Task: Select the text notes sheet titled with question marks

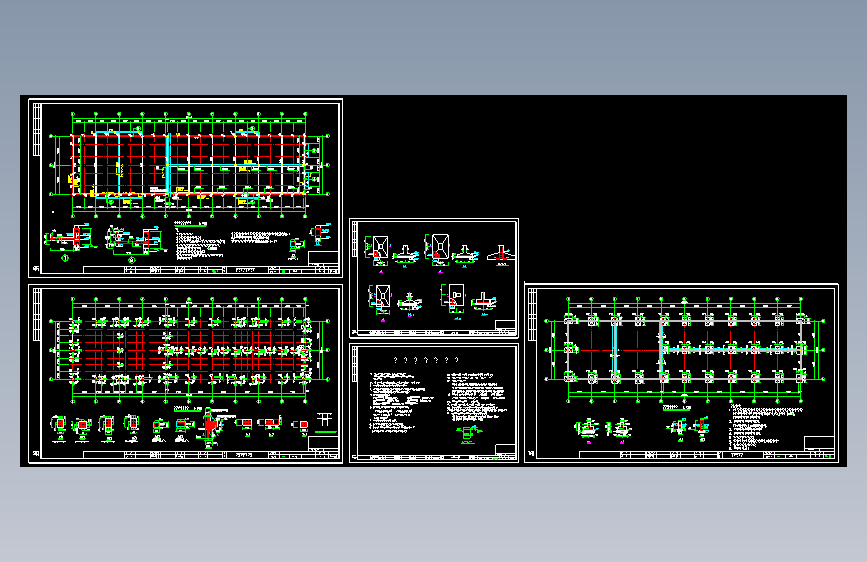Action: click(x=434, y=403)
